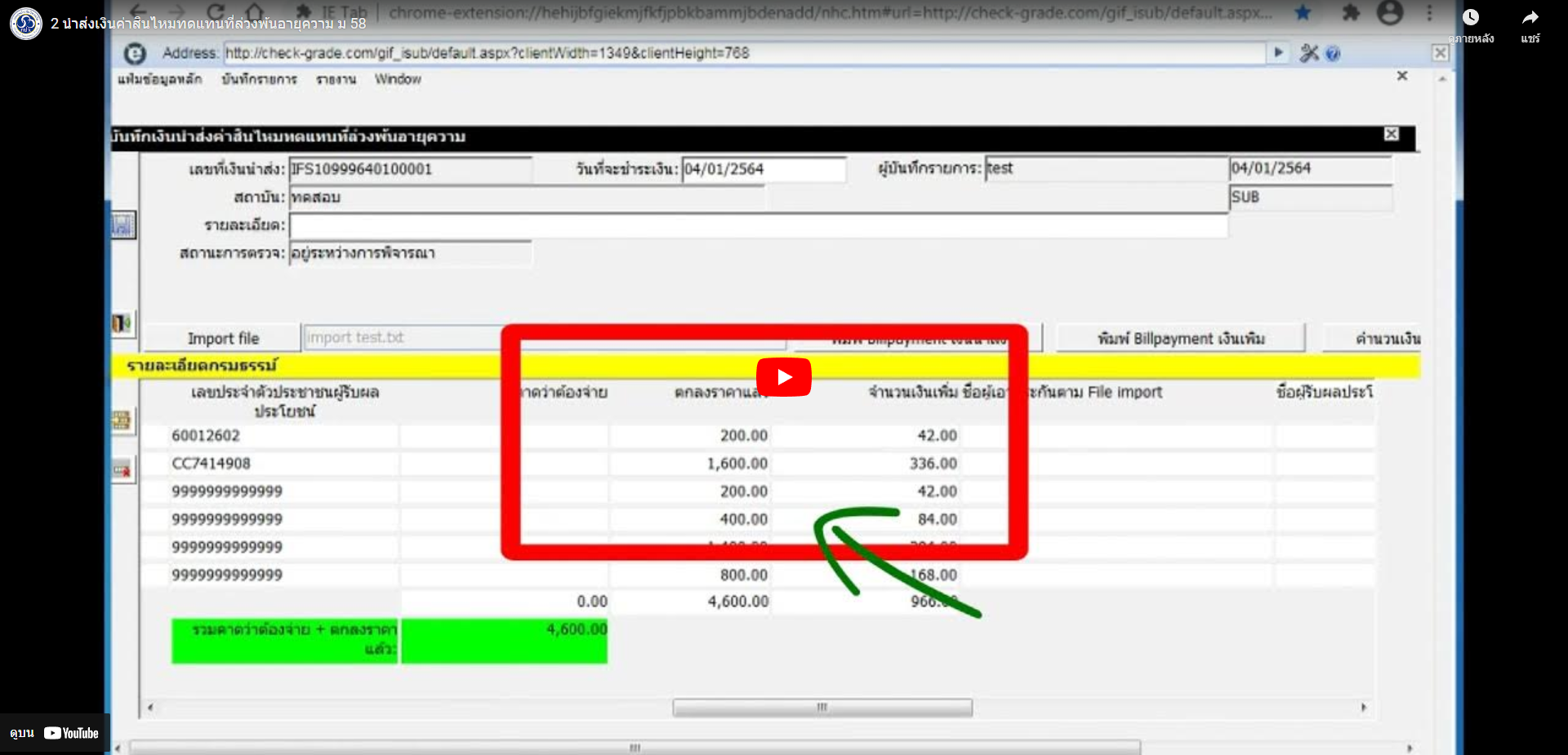Play the video with the red YouTube button
1568x755 pixels.
pyautogui.click(x=783, y=377)
